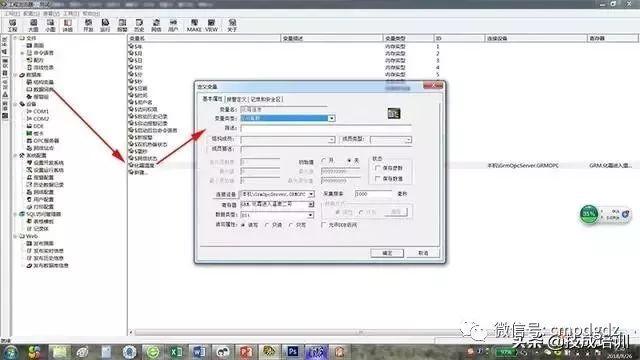
Task: Choose 读写 read-write attribute
Action: coord(244,225)
